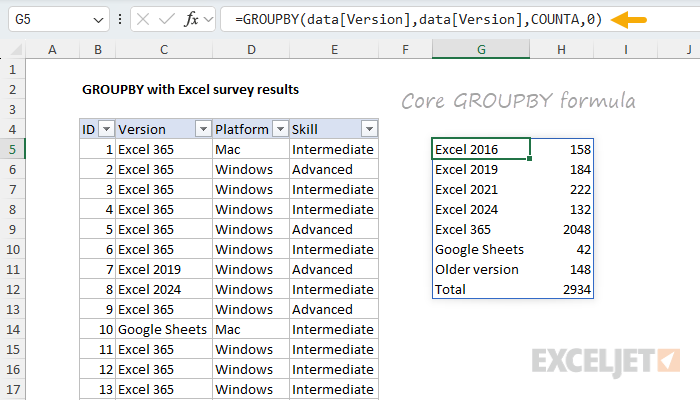
Task: Select the 'Excel 2021' result cell
Action: (481, 189)
